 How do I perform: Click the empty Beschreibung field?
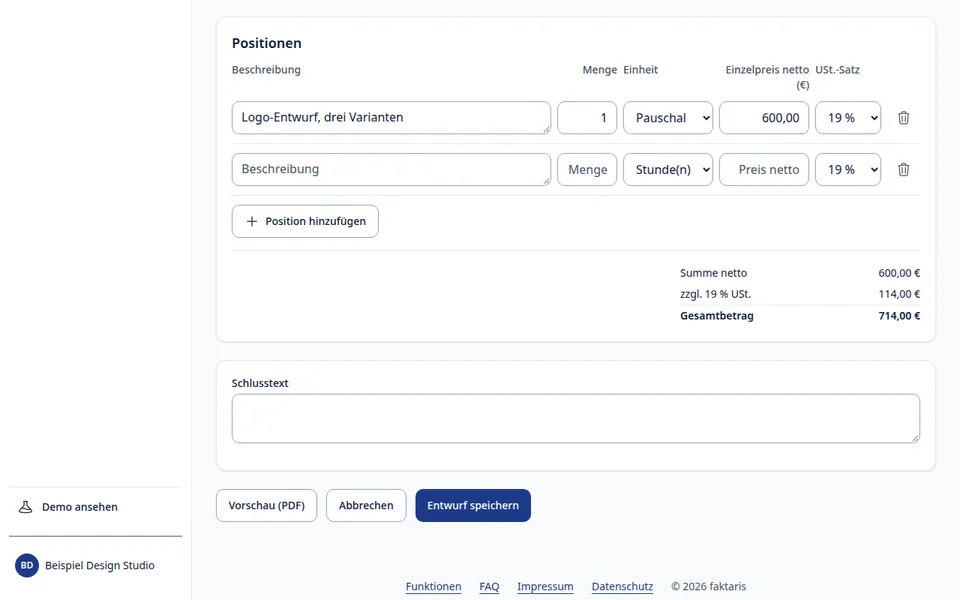(x=391, y=170)
